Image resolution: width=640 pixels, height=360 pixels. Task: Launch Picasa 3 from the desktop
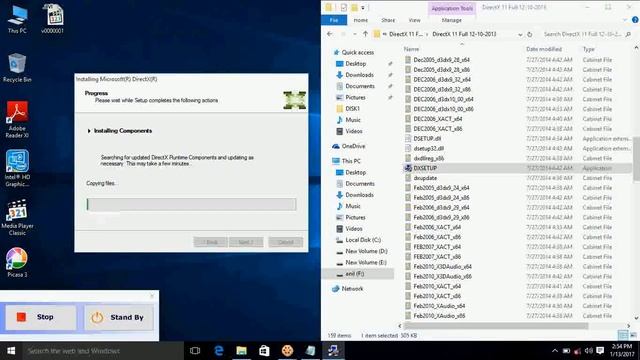click(x=17, y=263)
